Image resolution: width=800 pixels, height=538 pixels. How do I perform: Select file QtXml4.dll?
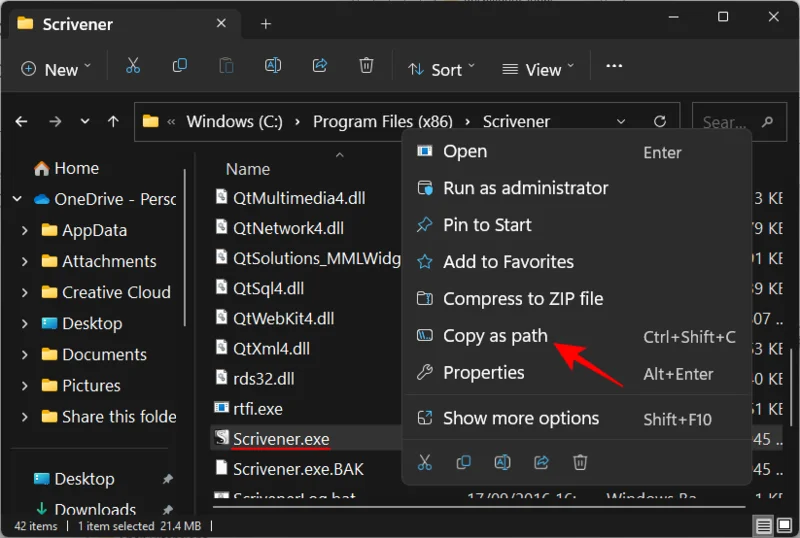pos(271,349)
